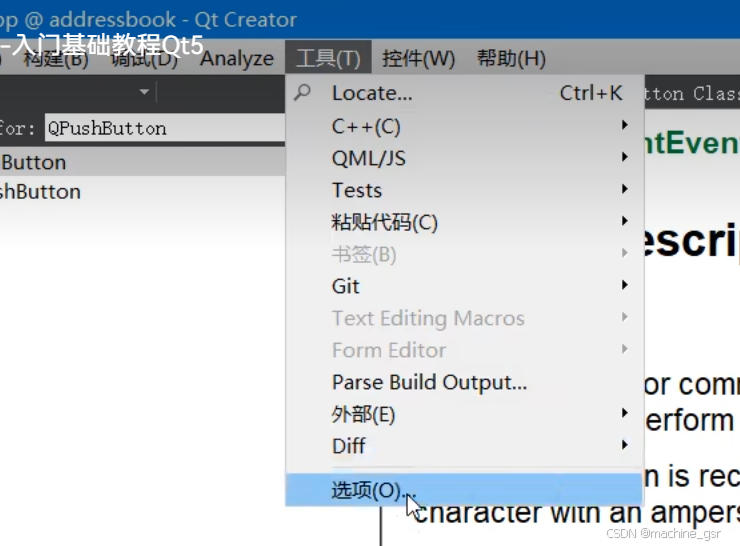This screenshot has height=546, width=740.
Task: Expand the 粘贴代码(C) submenu arrow
Action: 624,221
